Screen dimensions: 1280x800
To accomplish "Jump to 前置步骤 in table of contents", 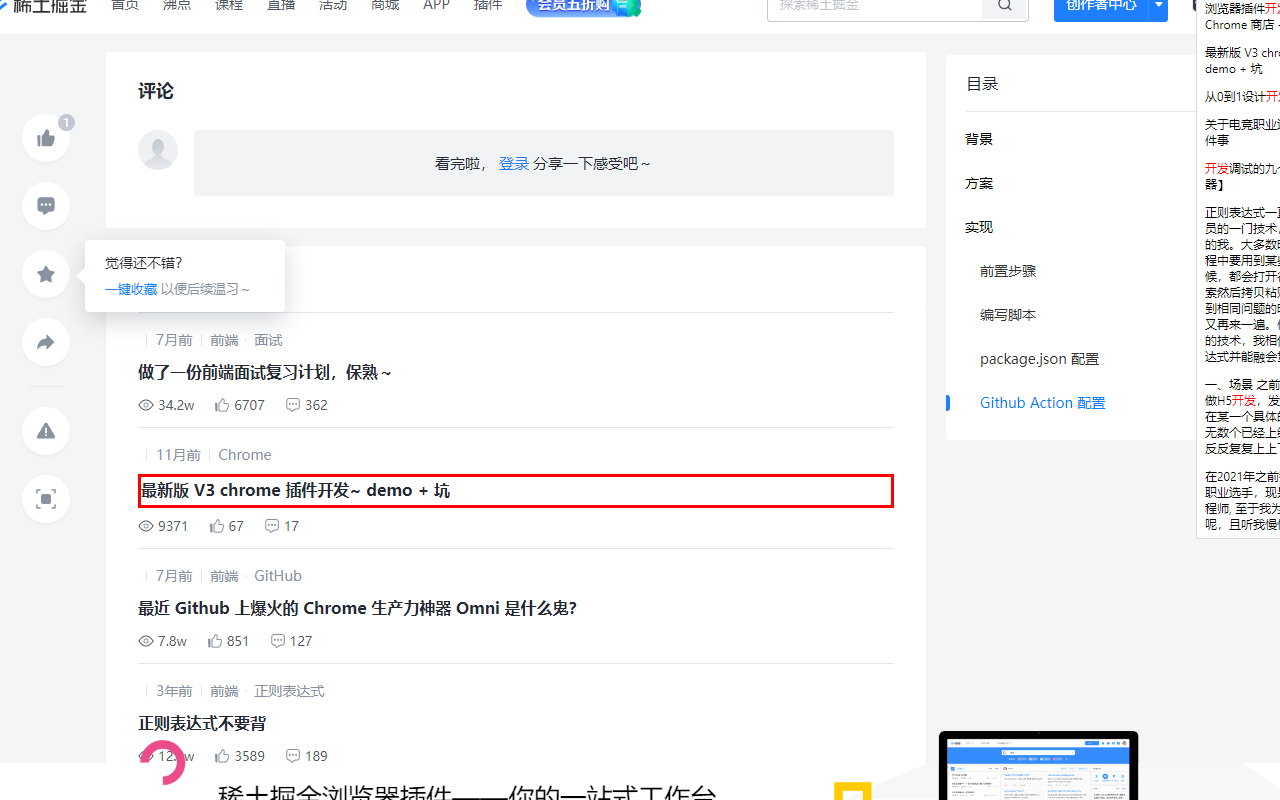I will tap(1008, 271).
